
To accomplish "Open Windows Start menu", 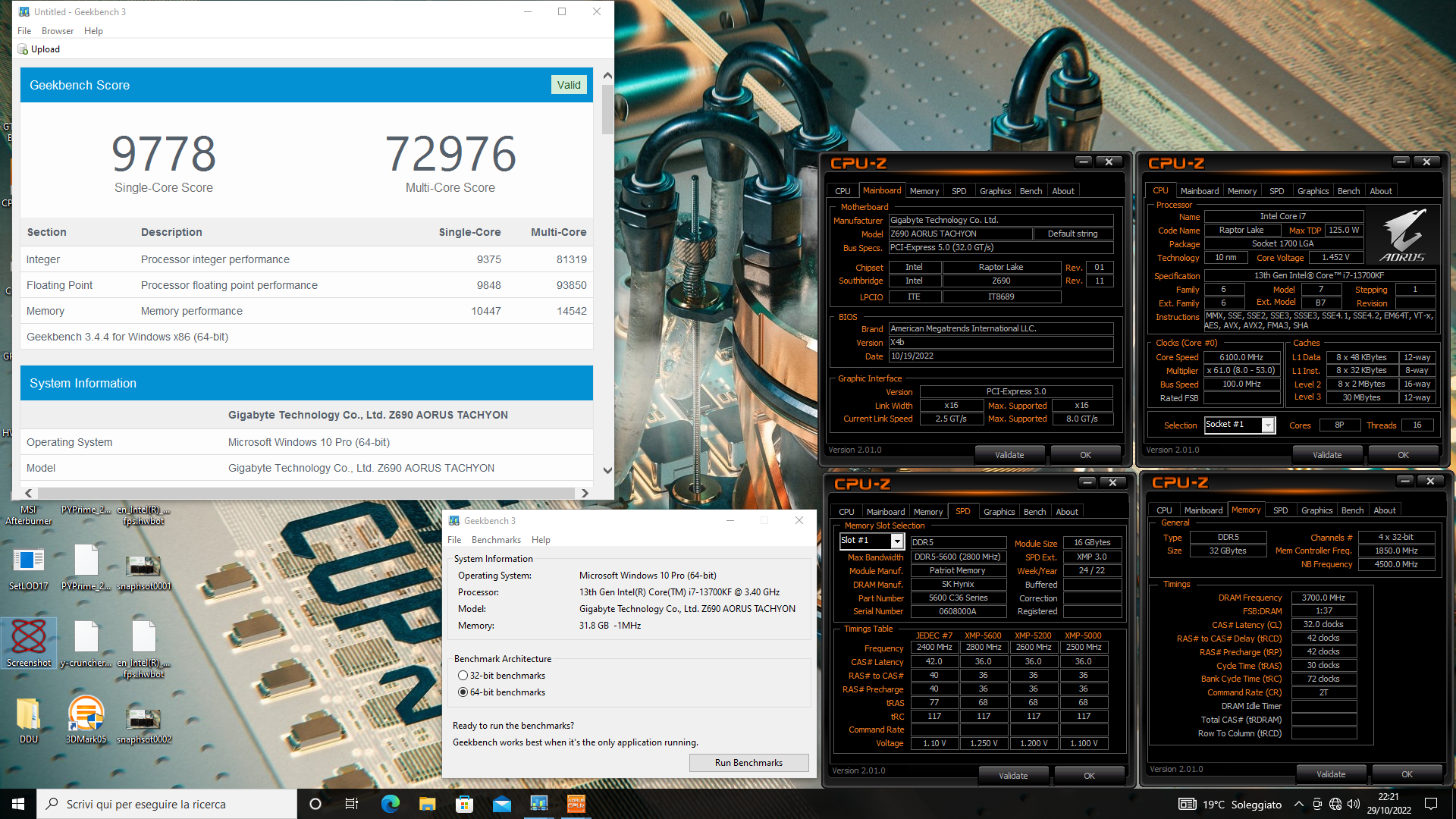I will 18,804.
